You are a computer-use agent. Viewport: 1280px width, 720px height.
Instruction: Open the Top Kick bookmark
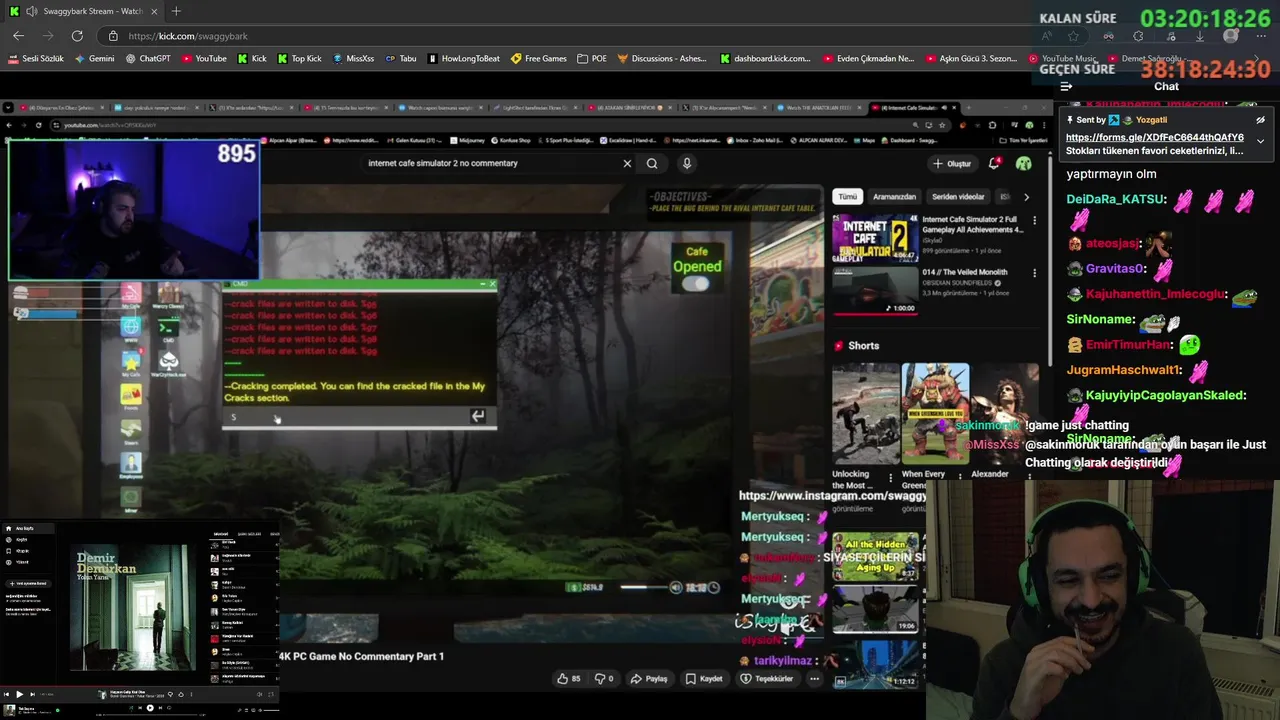tap(299, 59)
